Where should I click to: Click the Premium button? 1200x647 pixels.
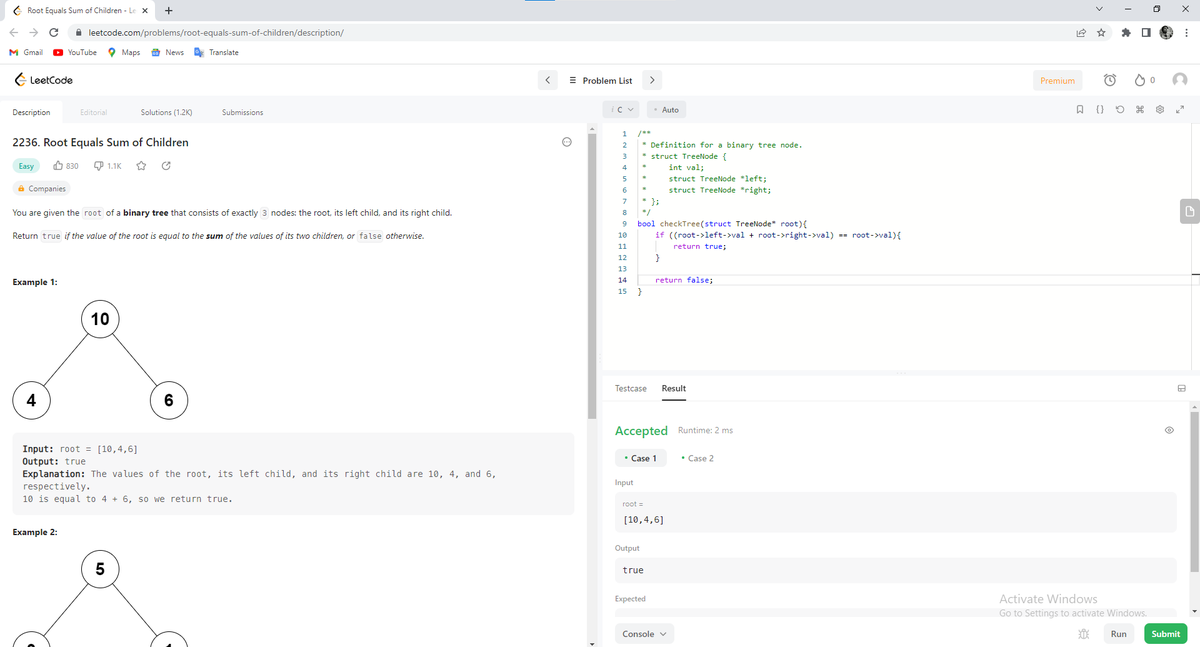(x=1057, y=80)
